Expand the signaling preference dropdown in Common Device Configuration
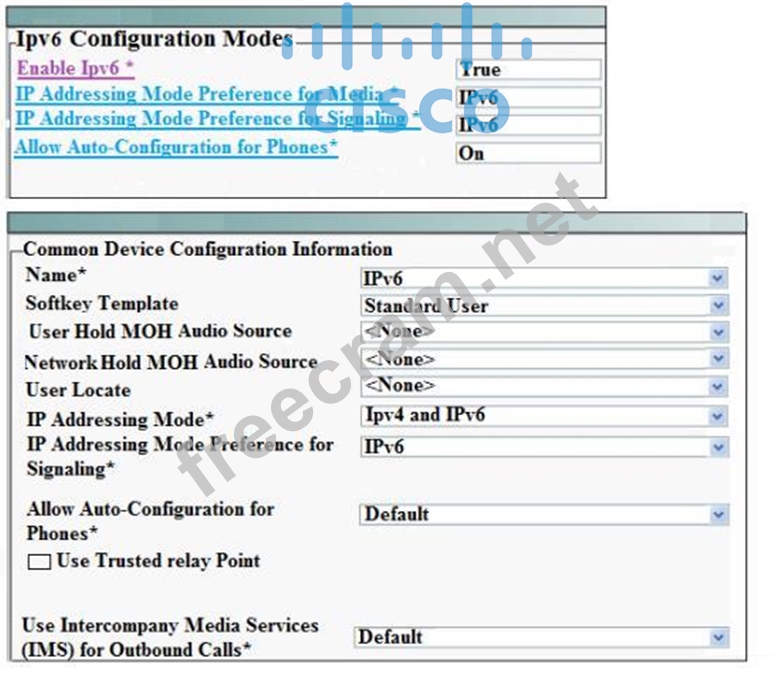Viewport: 774px width, 675px height. click(x=543, y=447)
